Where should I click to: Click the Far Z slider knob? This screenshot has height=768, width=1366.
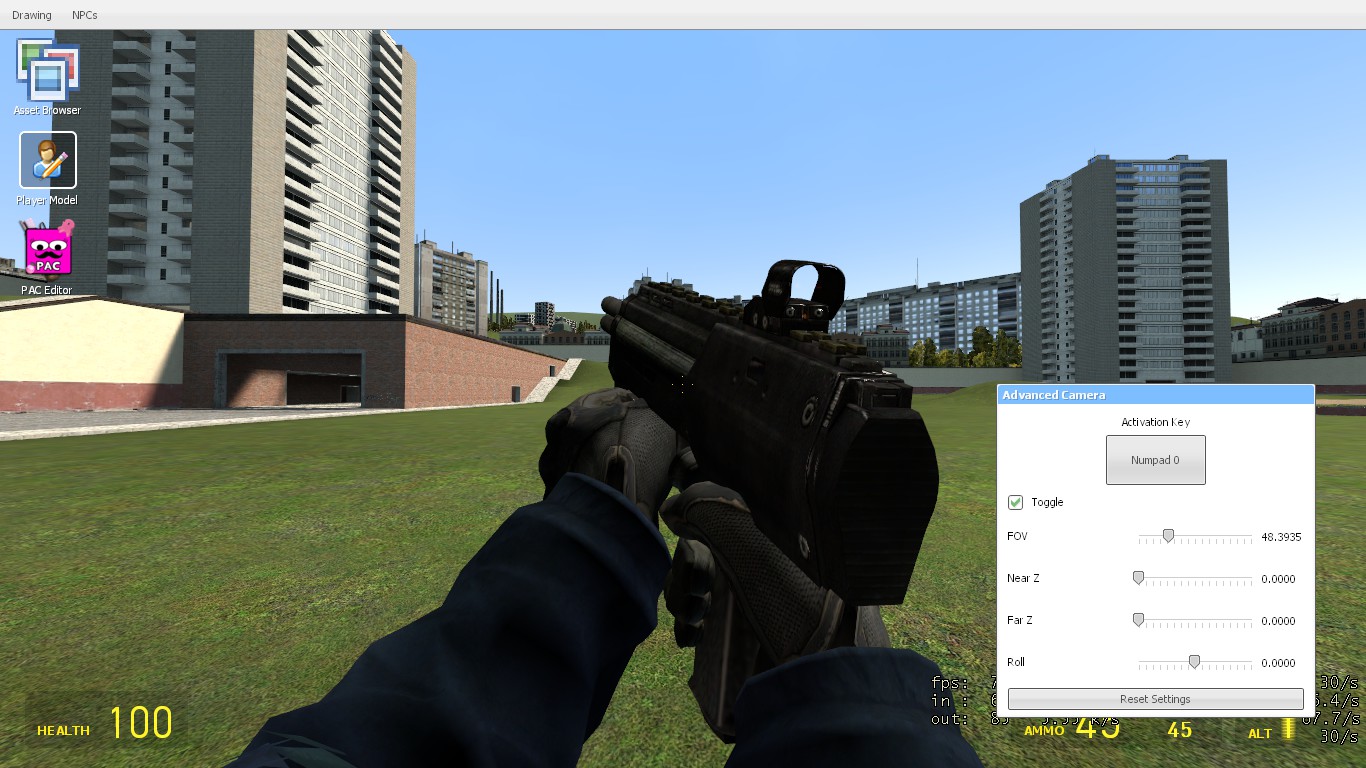point(1138,620)
